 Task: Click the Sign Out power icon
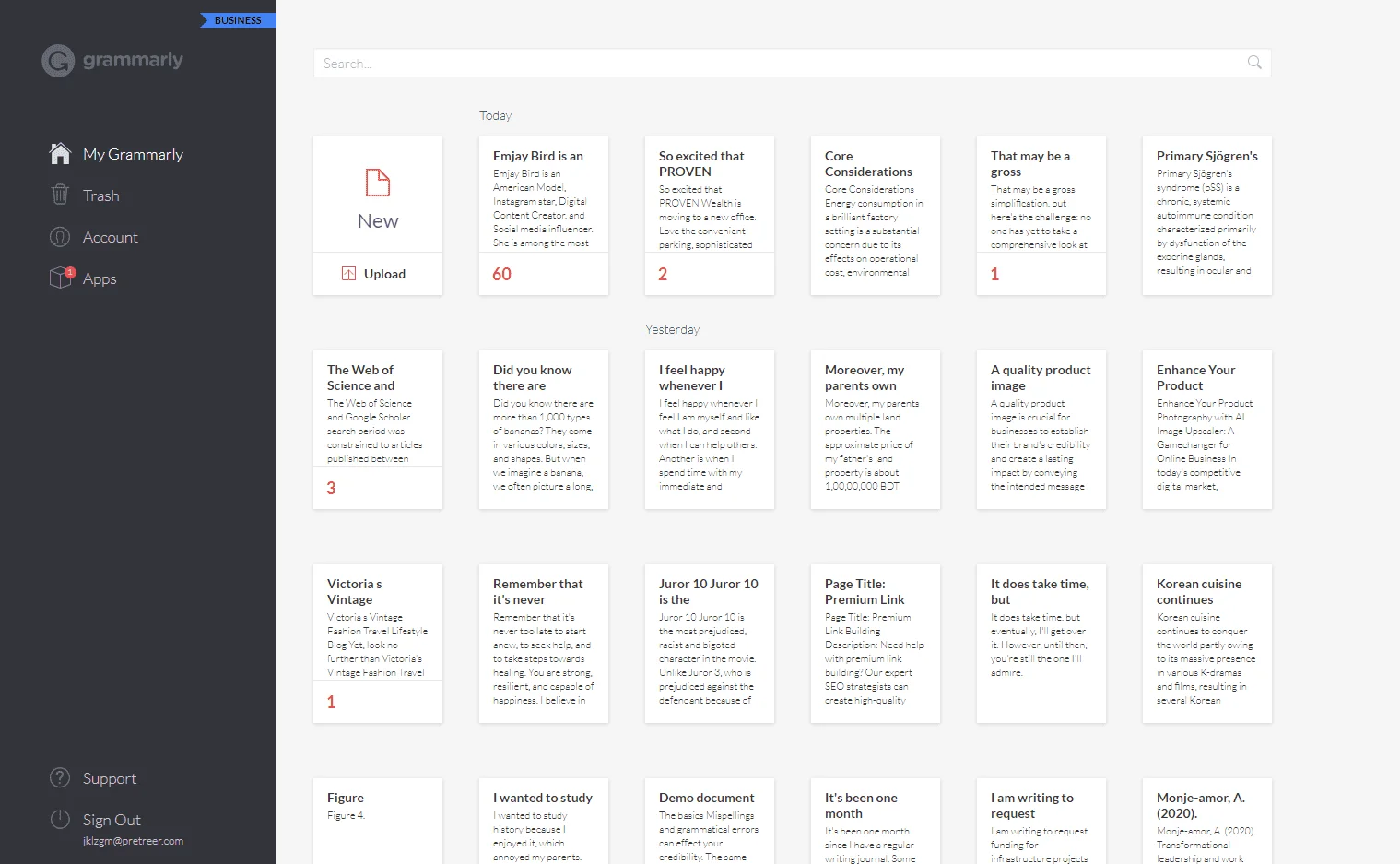[60, 819]
